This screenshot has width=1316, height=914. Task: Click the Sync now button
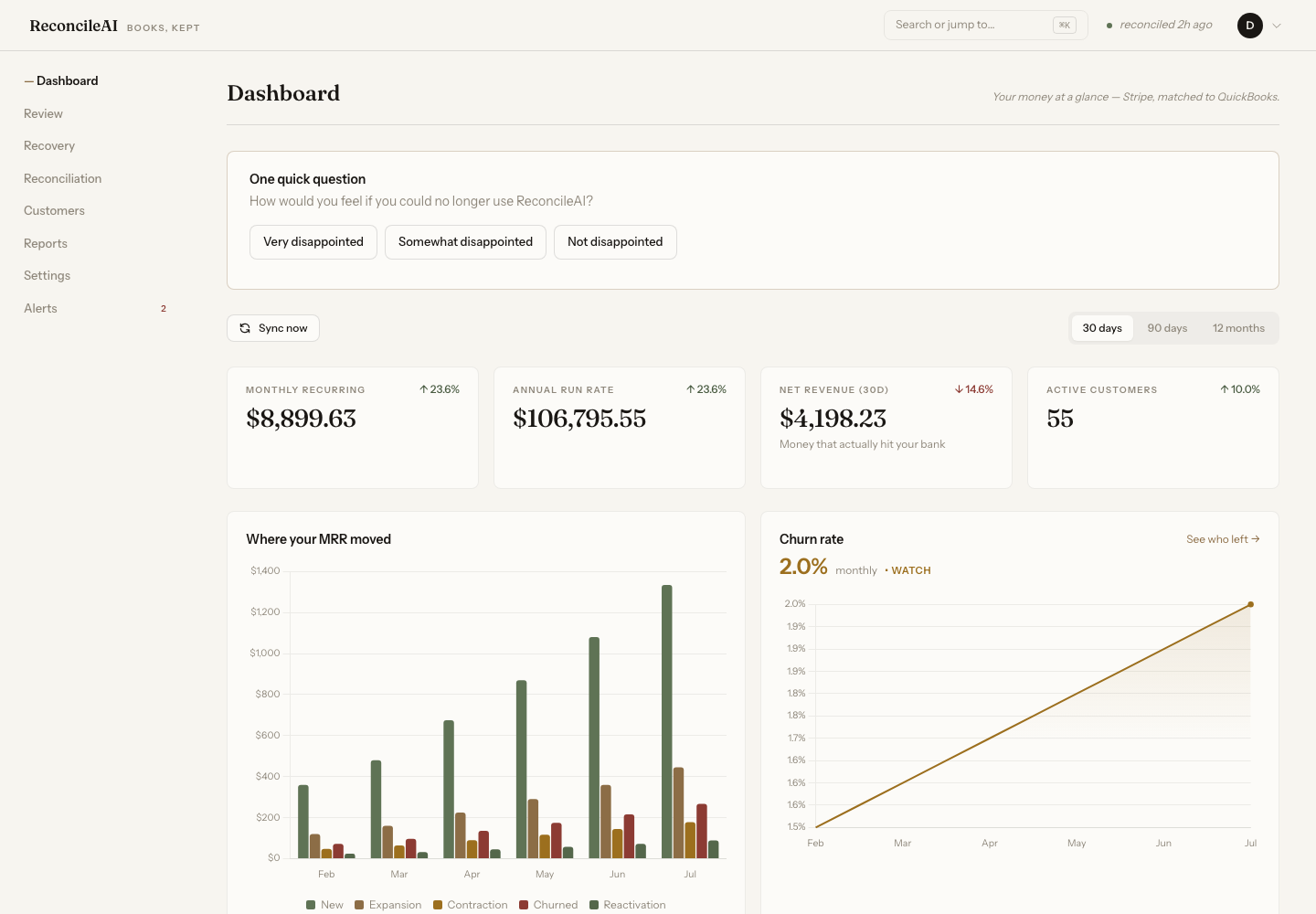273,328
